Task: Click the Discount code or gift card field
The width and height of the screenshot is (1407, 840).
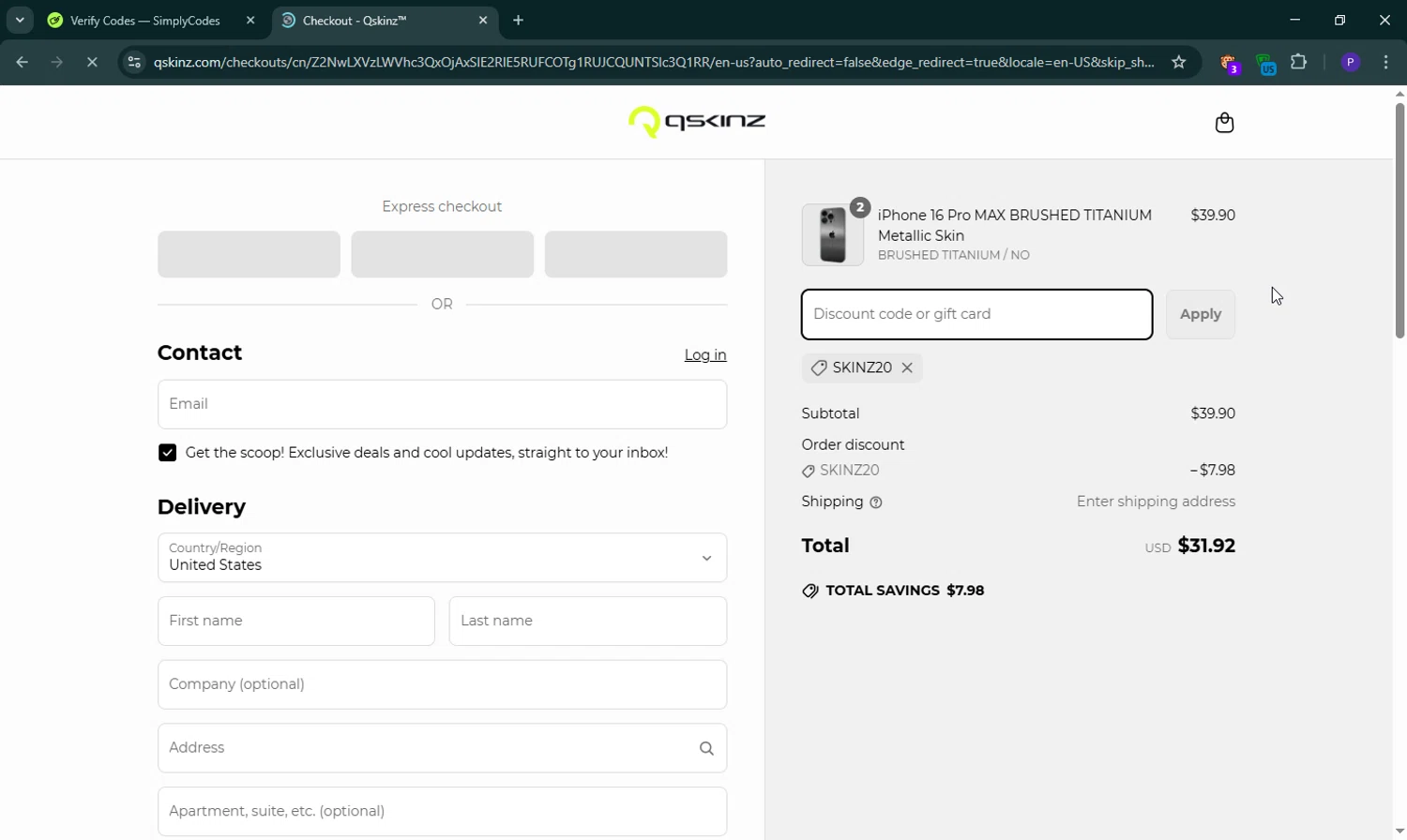Action: (x=976, y=314)
